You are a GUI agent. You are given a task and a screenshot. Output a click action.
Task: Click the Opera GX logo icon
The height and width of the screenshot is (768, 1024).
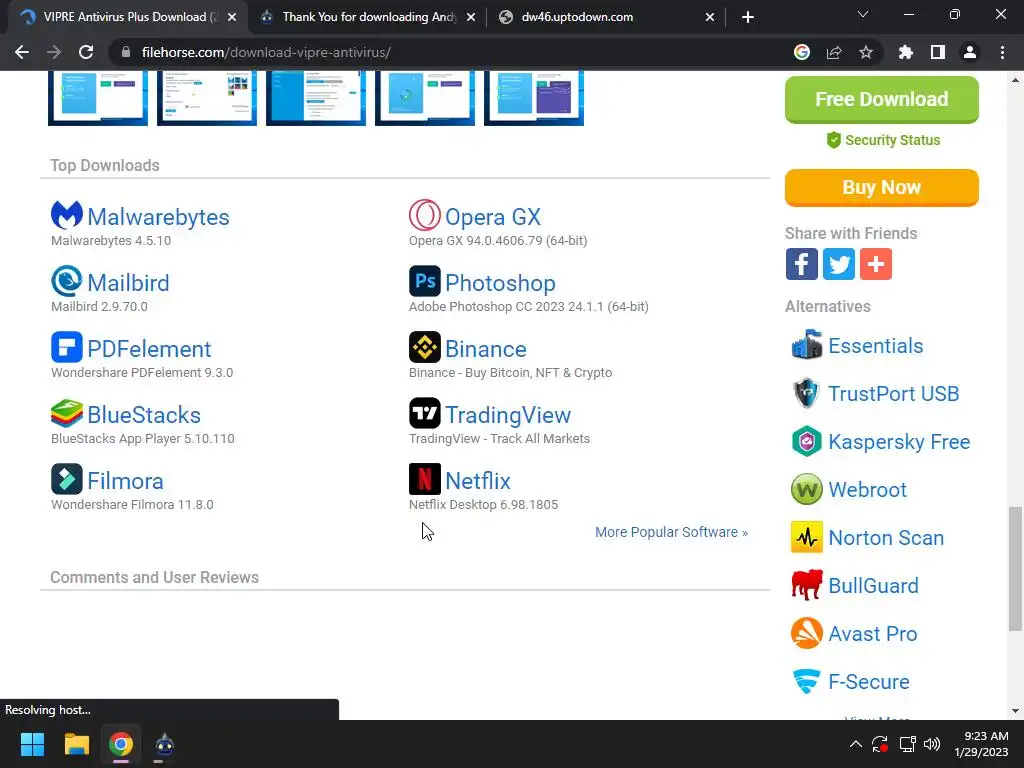pos(424,216)
